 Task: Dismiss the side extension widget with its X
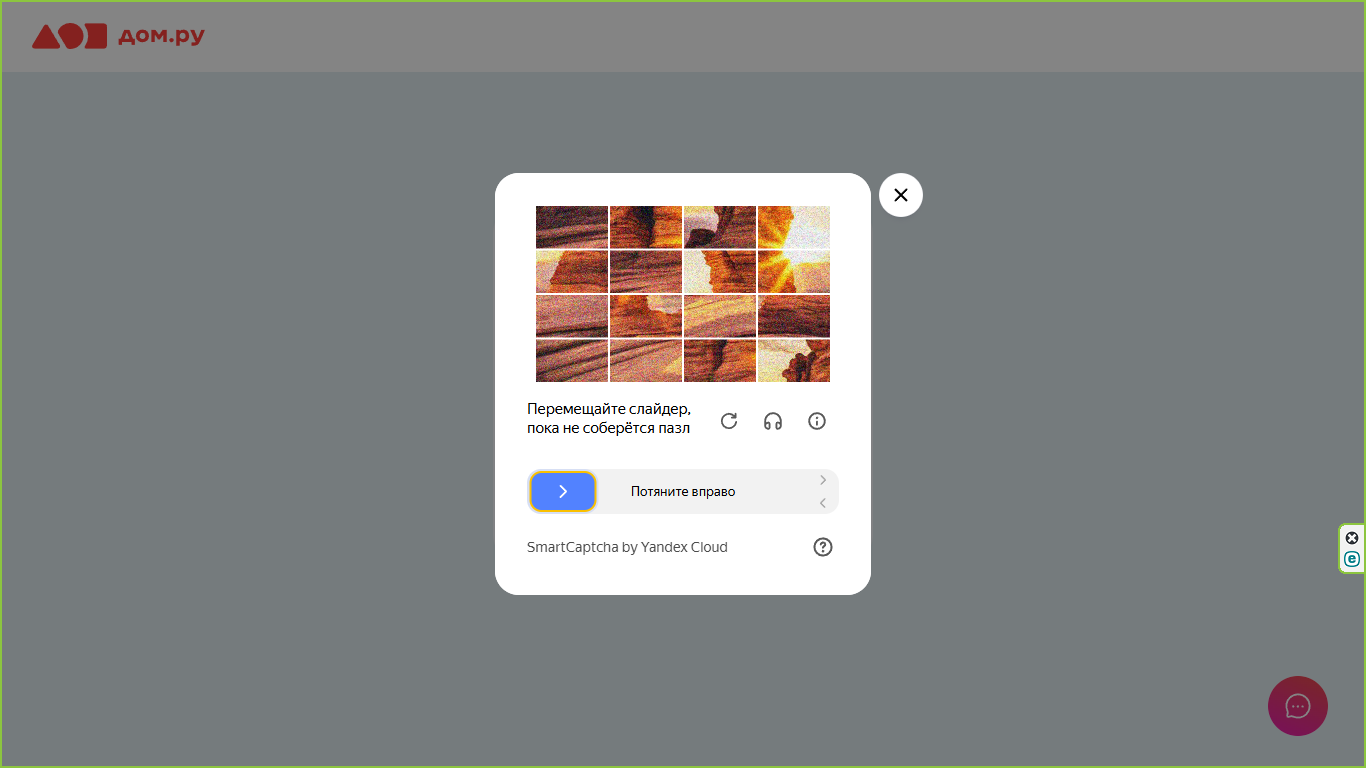(x=1352, y=538)
